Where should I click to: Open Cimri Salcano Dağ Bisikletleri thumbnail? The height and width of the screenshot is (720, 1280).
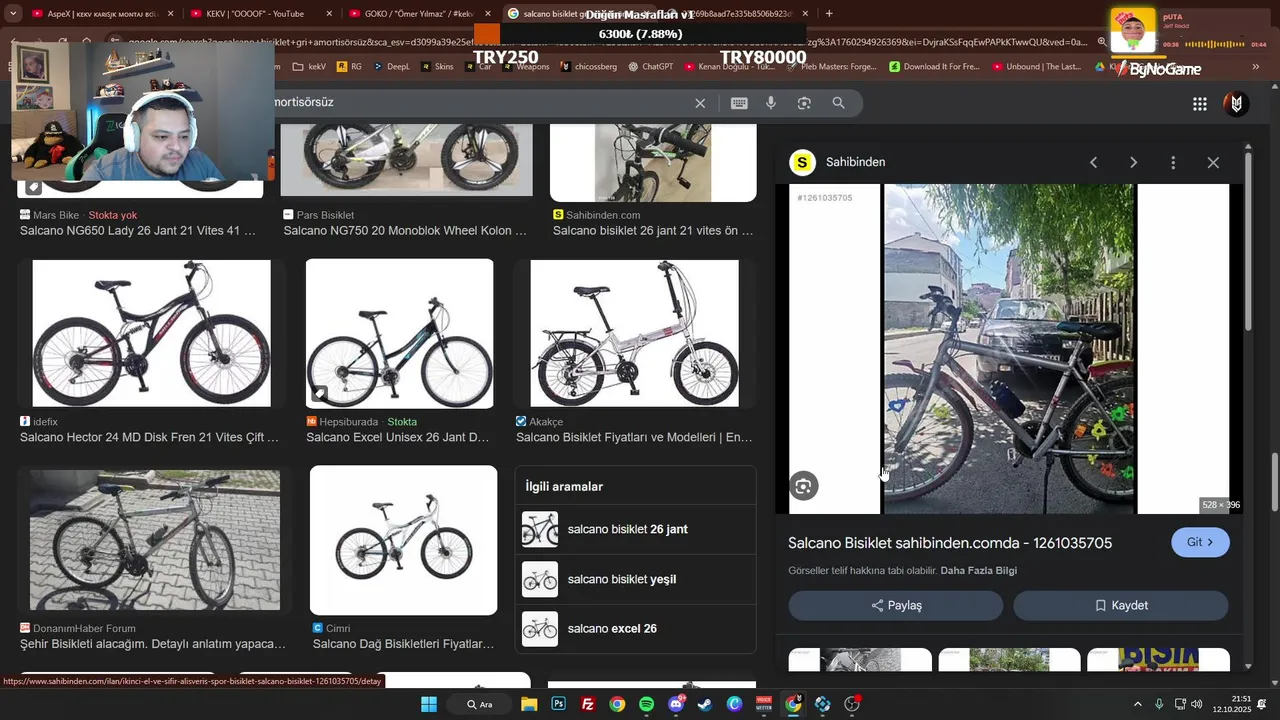pos(403,540)
